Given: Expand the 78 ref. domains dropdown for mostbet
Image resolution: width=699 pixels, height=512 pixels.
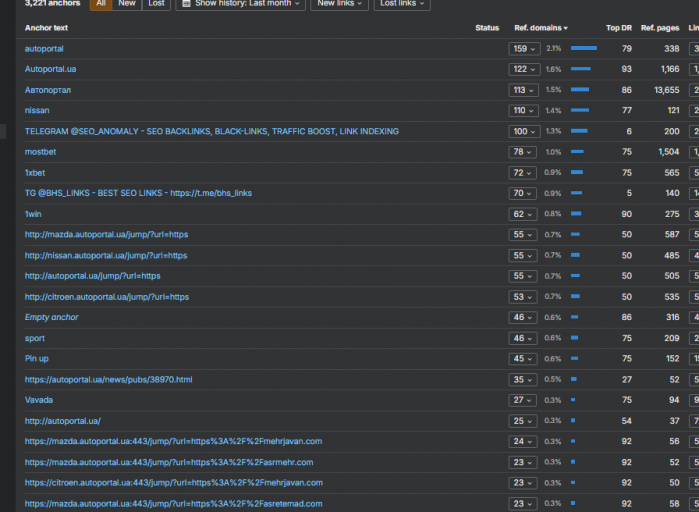Looking at the screenshot, I should [x=523, y=152].
